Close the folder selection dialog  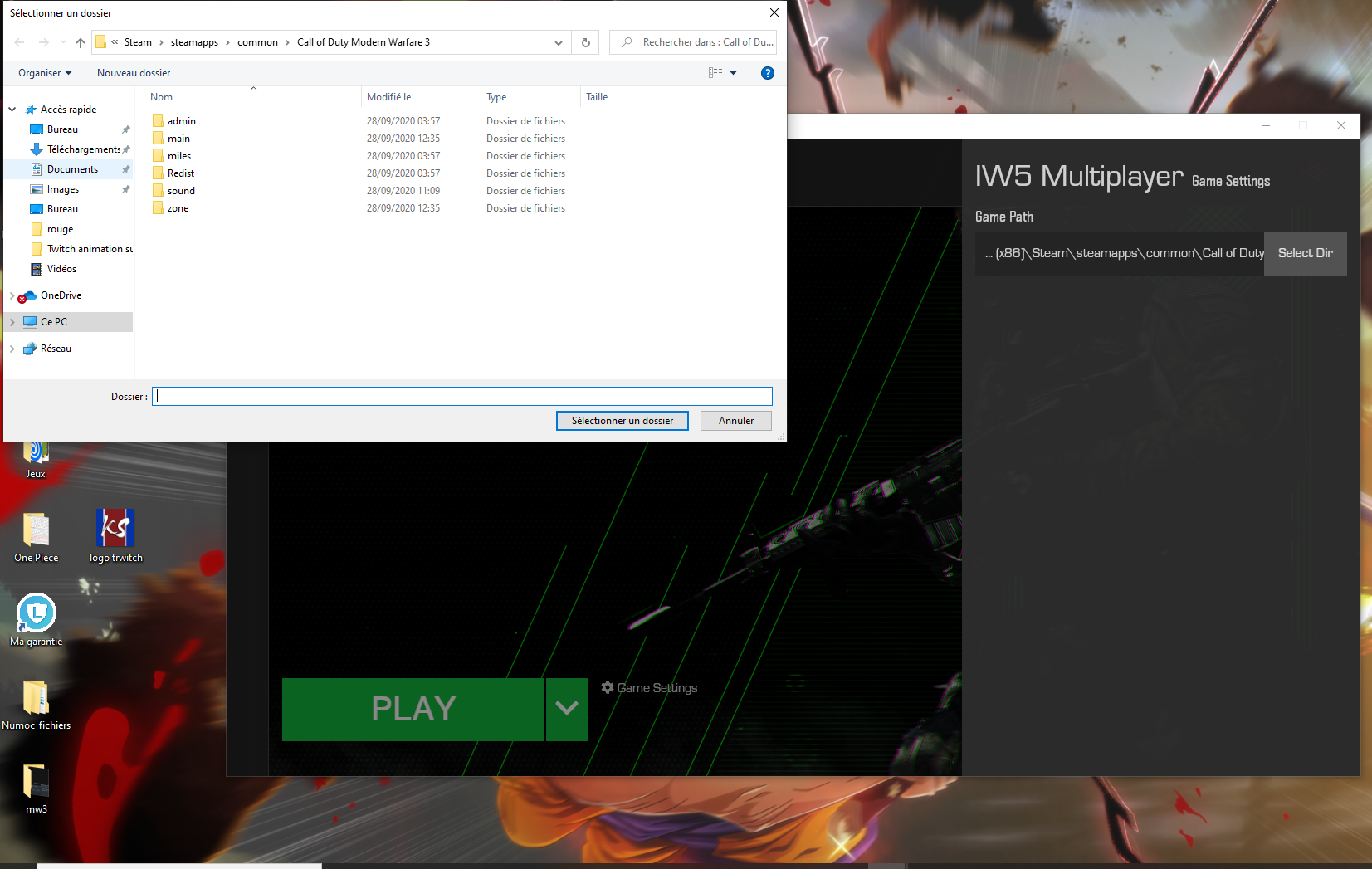pos(774,12)
